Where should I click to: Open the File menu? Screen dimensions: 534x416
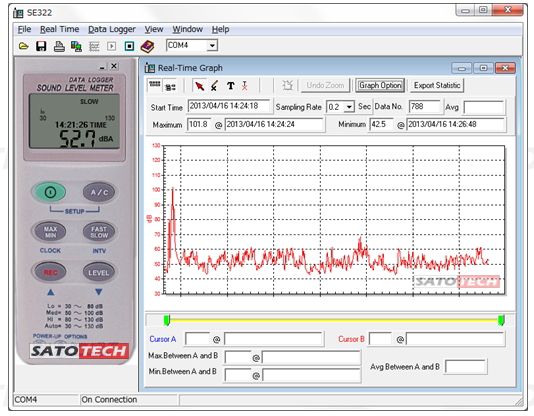[x=24, y=29]
